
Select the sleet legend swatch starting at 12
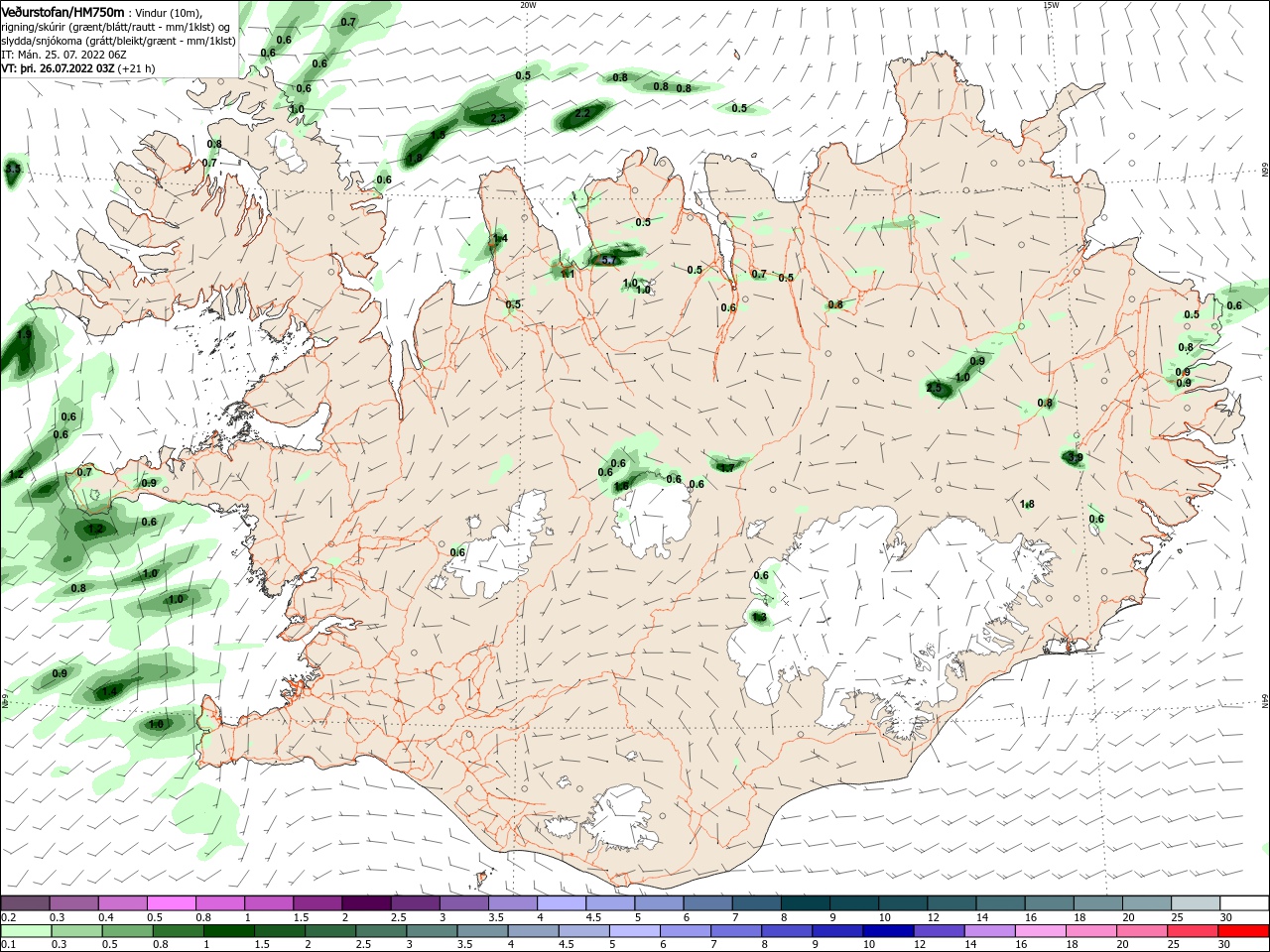click(x=951, y=903)
